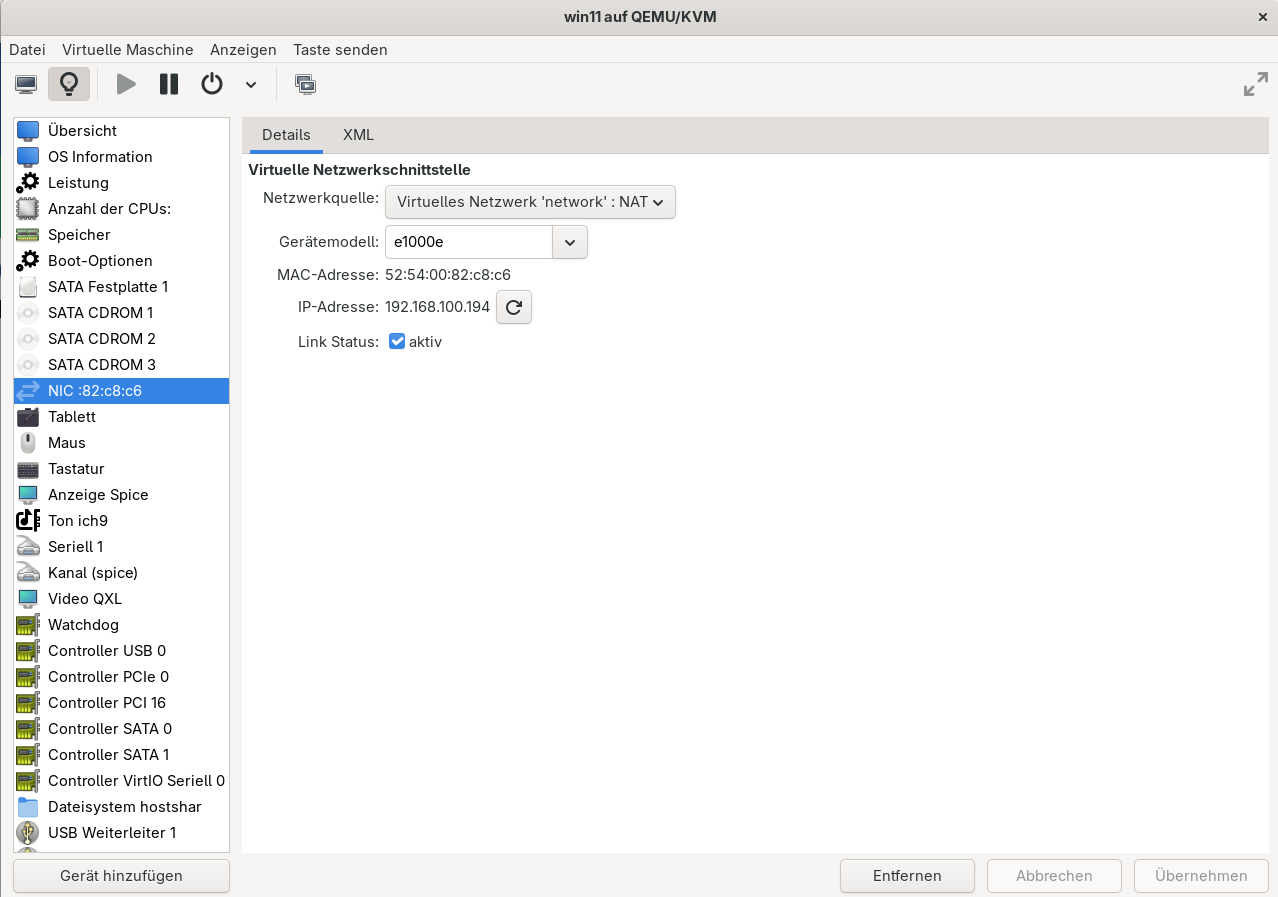Select the Watchdog device

[121, 625]
